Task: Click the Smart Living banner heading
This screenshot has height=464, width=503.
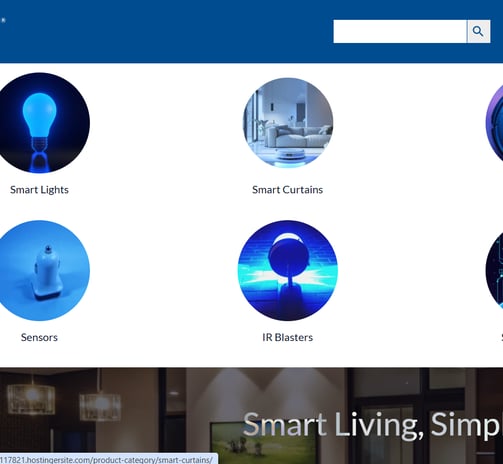Action: pyautogui.click(x=373, y=424)
